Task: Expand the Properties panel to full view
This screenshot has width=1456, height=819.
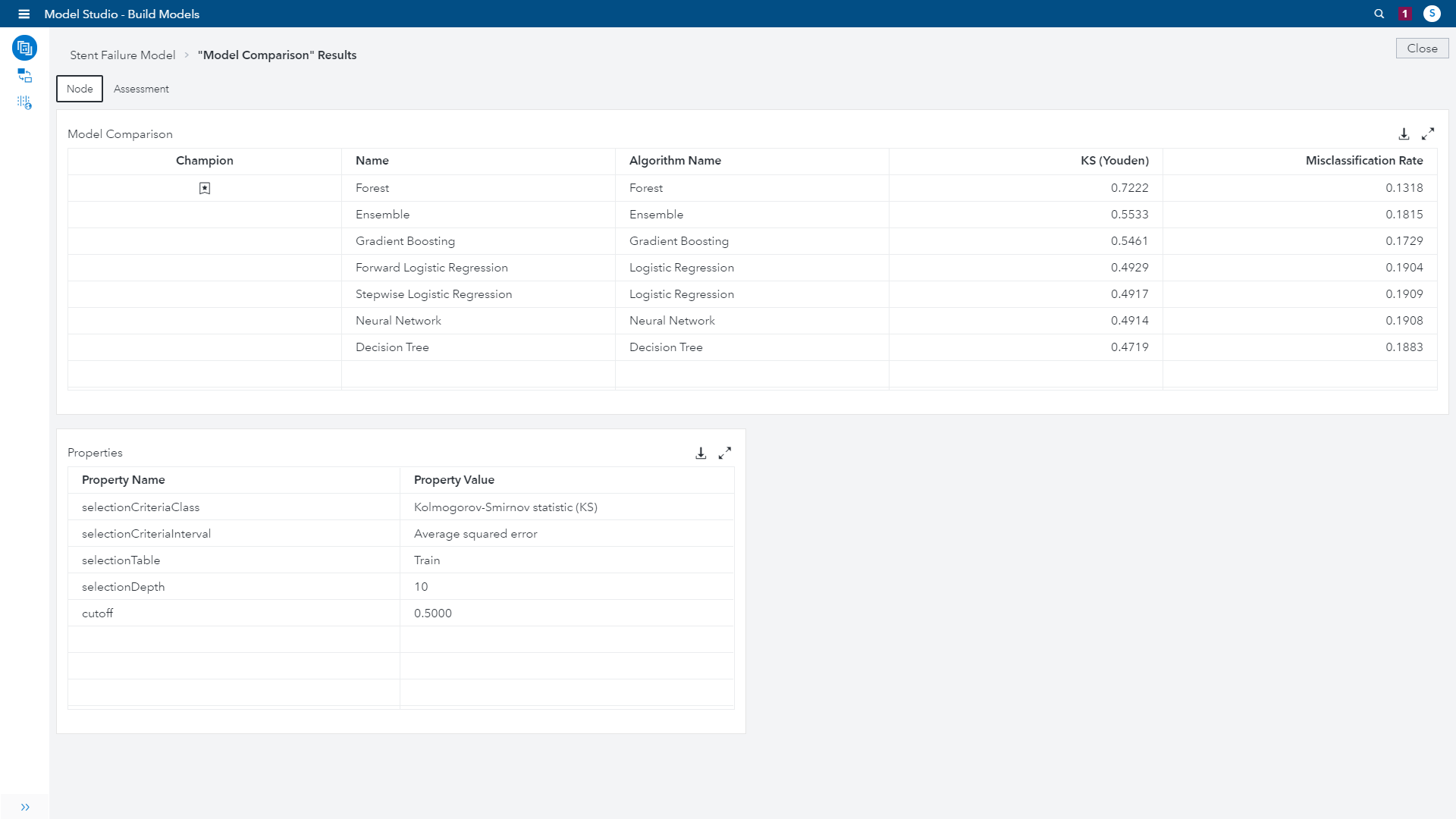Action: coord(725,453)
